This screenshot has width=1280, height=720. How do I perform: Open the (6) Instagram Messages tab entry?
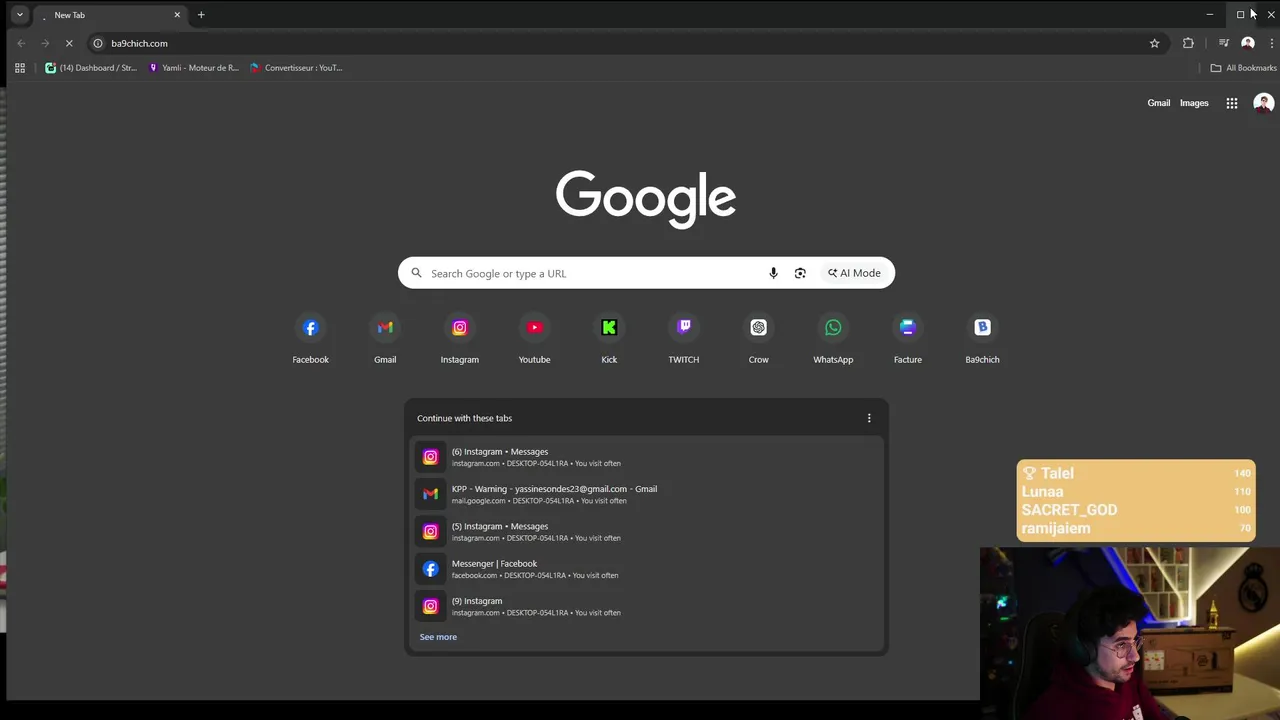646,457
